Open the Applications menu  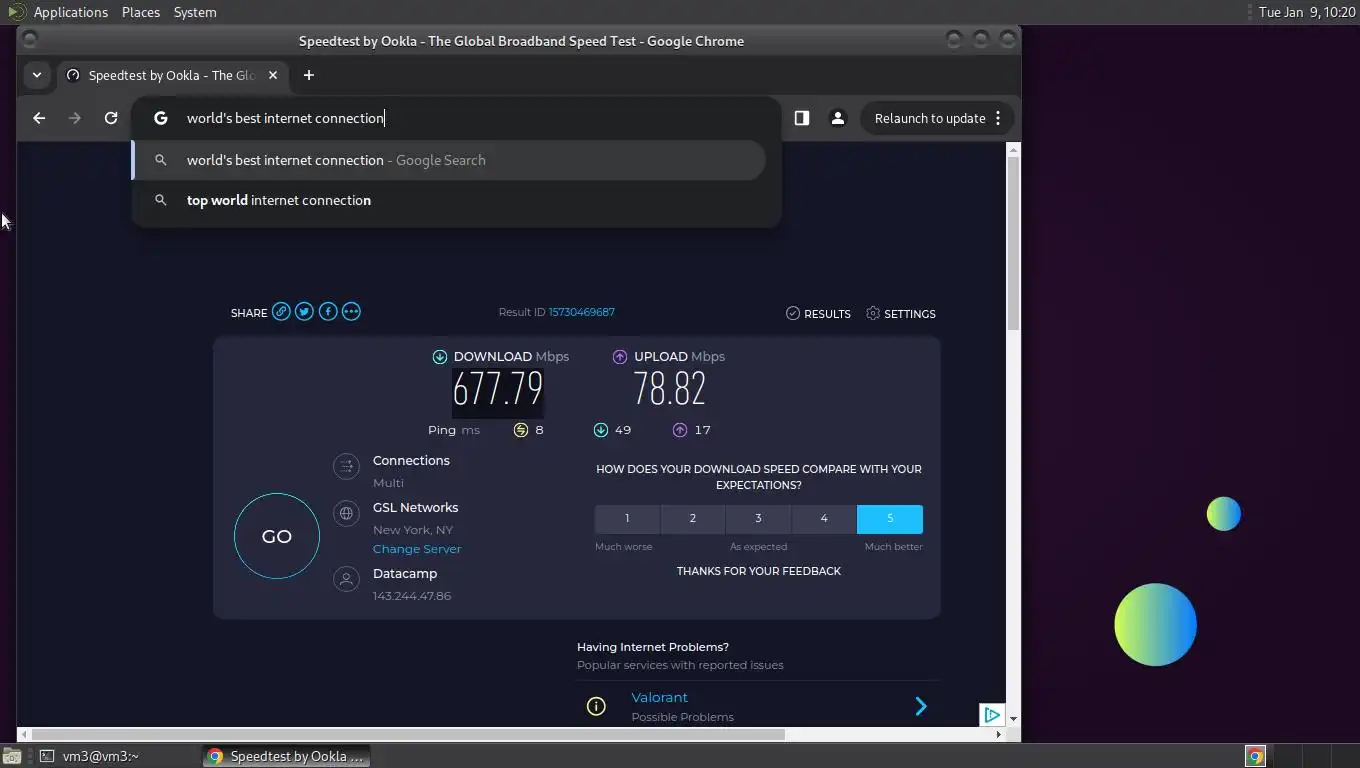[x=70, y=12]
